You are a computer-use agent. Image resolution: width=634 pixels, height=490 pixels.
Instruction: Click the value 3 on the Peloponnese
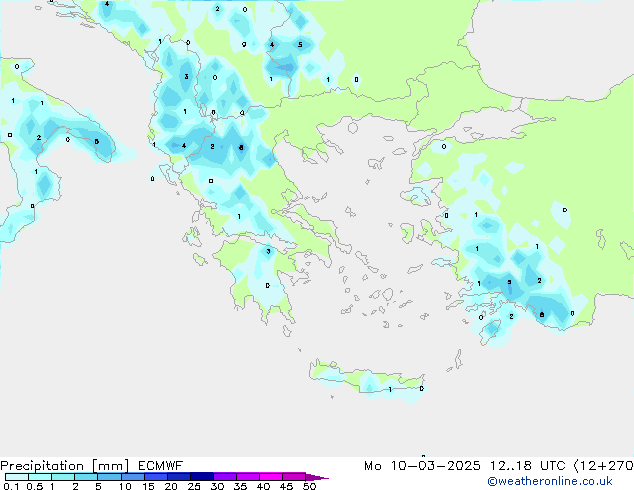point(268,252)
